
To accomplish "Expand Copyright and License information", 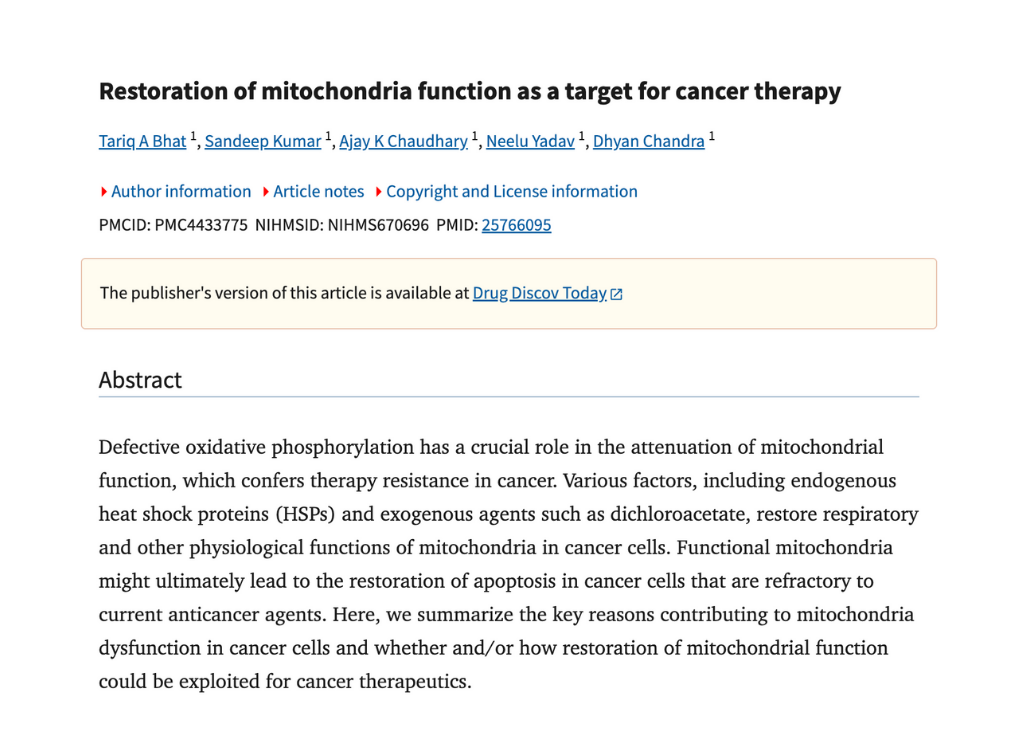I will [511, 191].
